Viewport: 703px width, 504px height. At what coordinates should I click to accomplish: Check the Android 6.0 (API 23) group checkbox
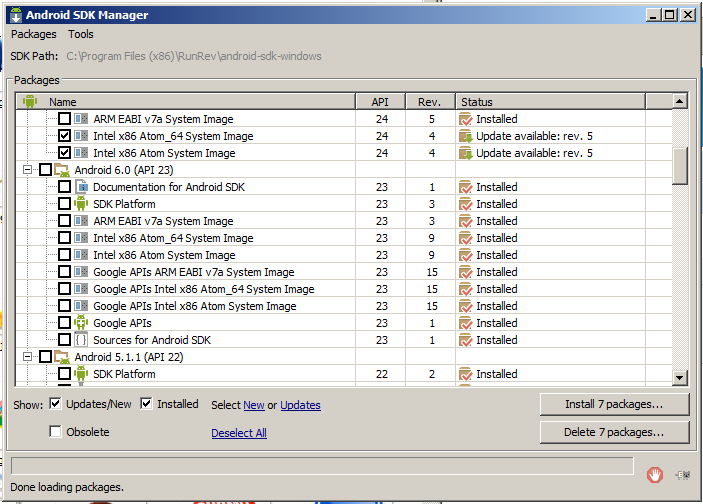point(46,170)
